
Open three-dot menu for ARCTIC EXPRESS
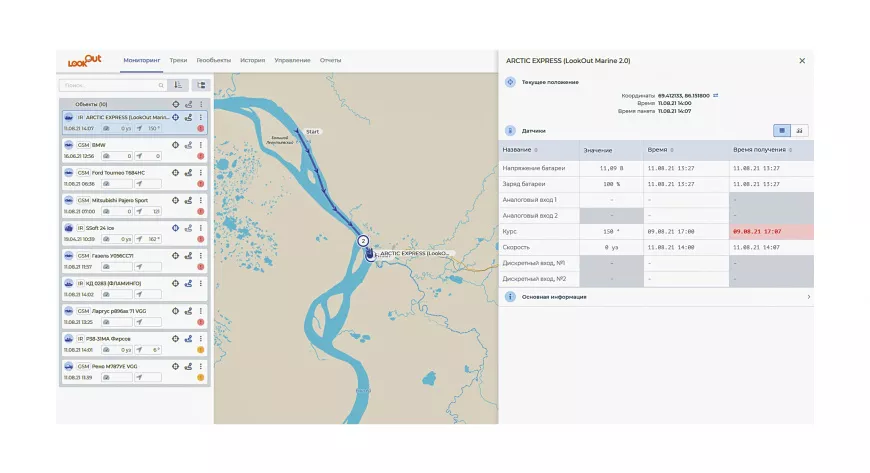[201, 118]
